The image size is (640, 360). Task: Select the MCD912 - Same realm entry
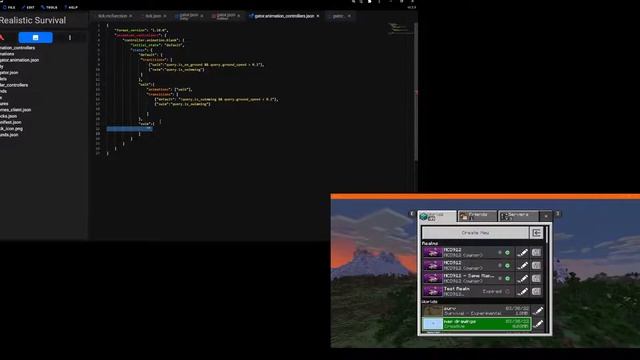point(469,278)
